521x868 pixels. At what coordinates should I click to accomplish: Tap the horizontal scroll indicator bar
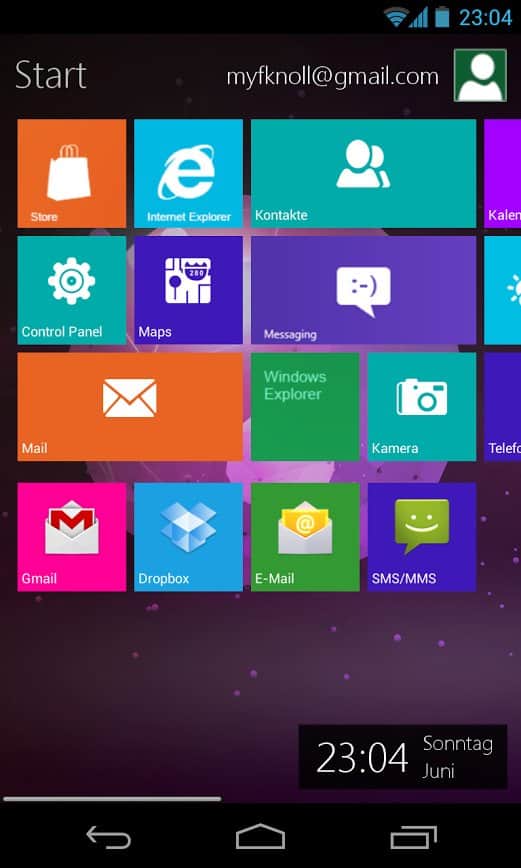point(112,799)
